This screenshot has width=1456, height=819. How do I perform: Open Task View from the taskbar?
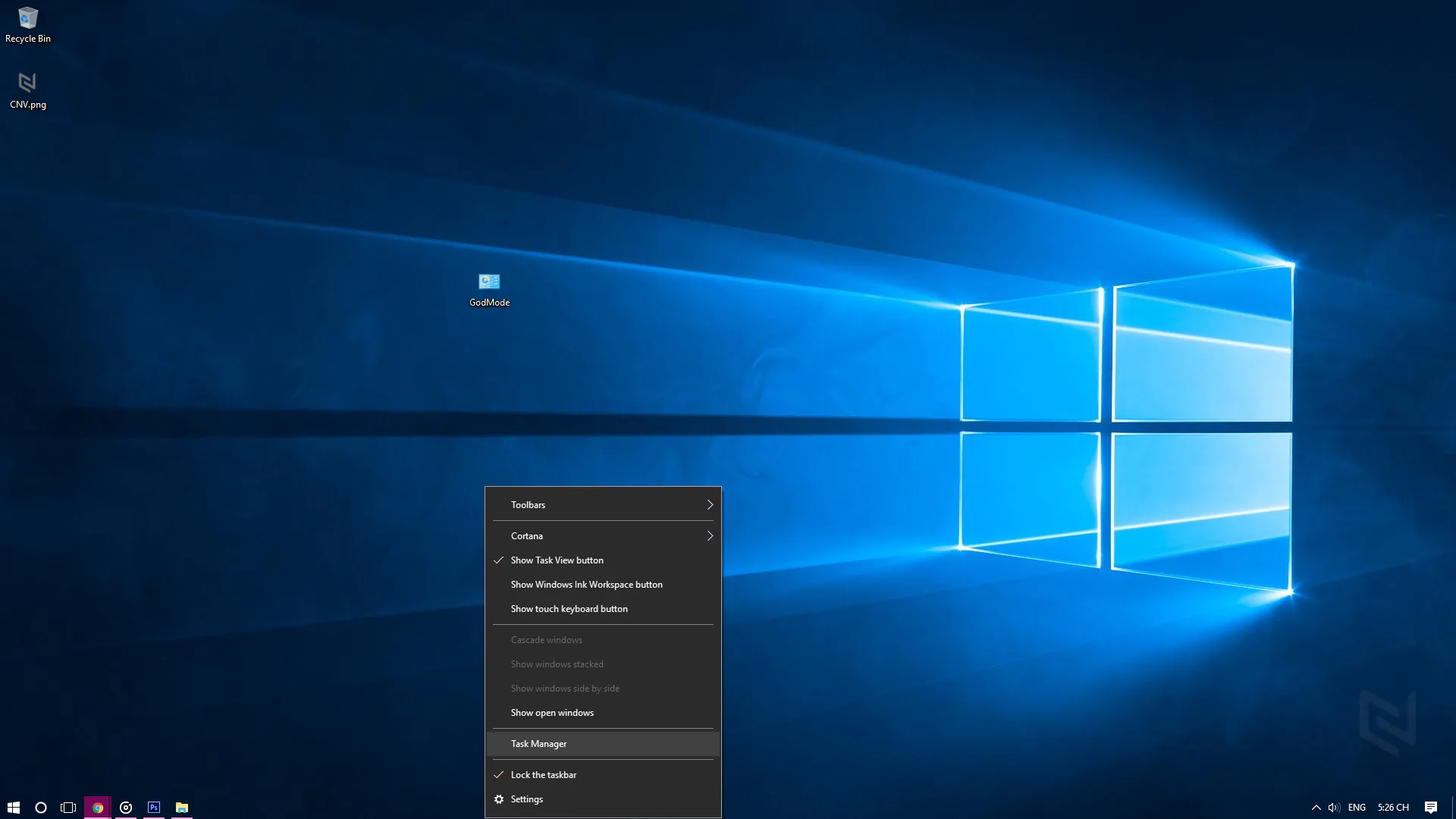[x=68, y=808]
